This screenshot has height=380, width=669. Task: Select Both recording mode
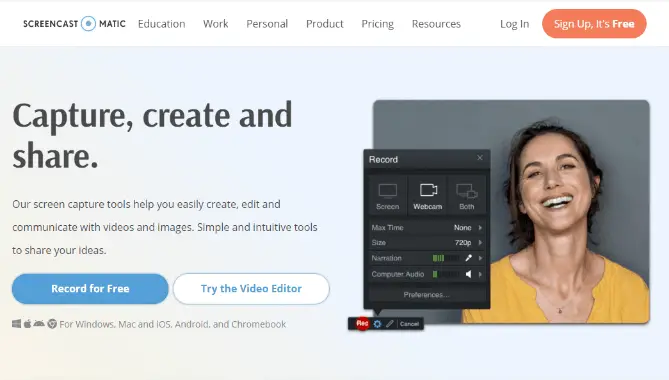pyautogui.click(x=466, y=195)
